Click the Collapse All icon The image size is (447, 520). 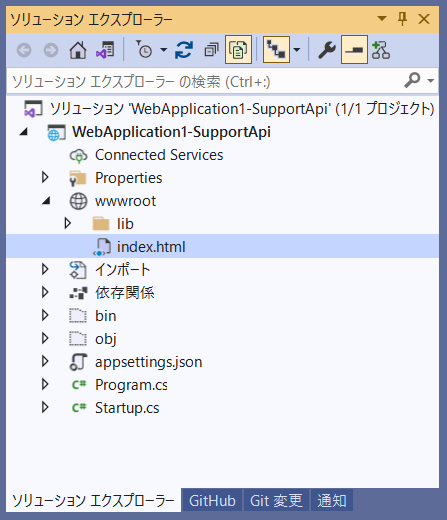[211, 50]
